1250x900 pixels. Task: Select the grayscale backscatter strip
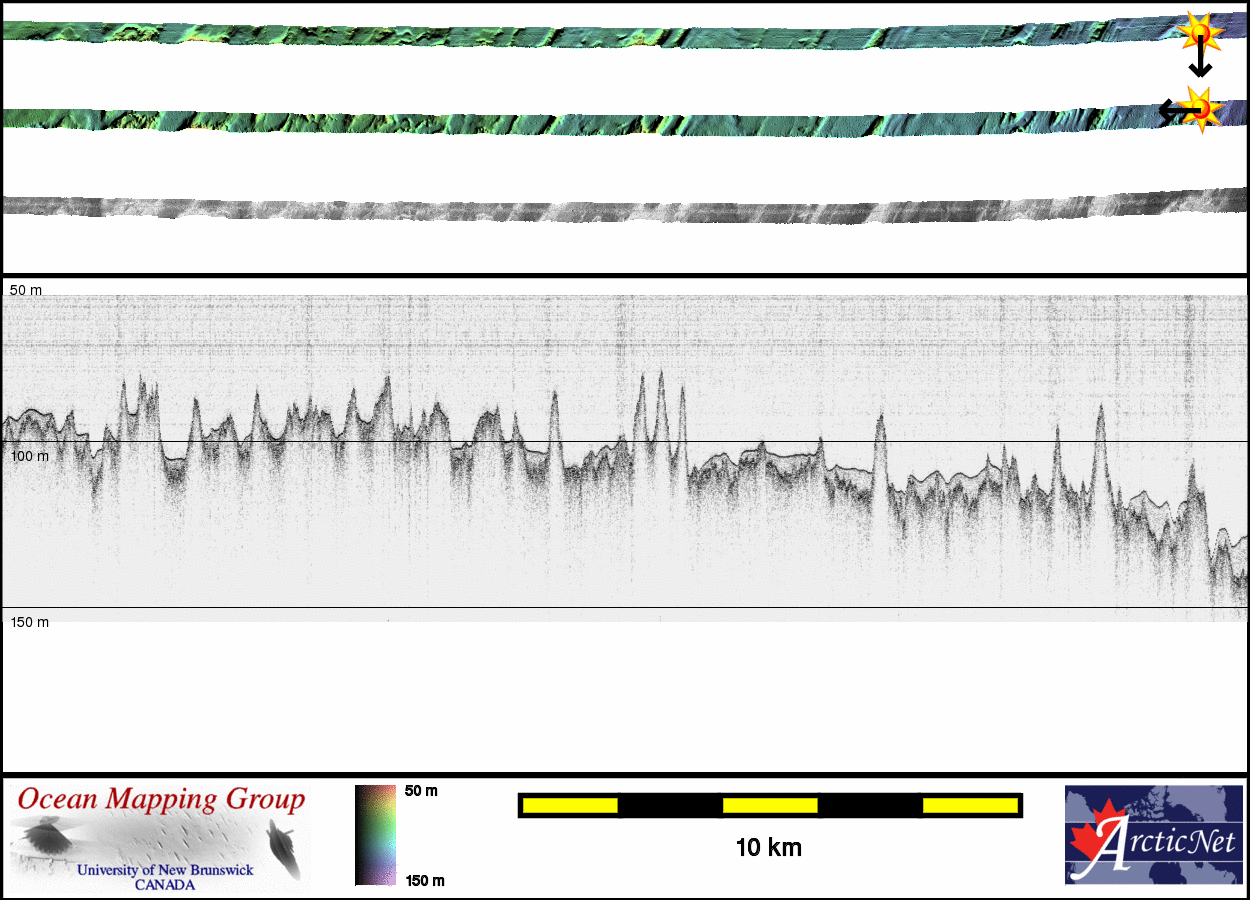600,210
